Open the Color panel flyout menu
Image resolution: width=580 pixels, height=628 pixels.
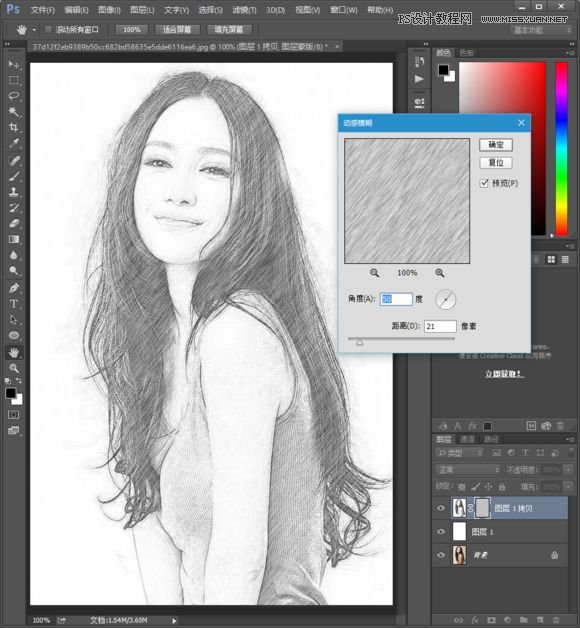[x=570, y=52]
